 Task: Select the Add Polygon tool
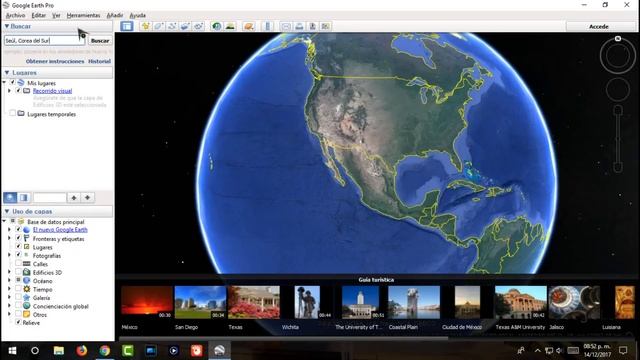coord(158,26)
